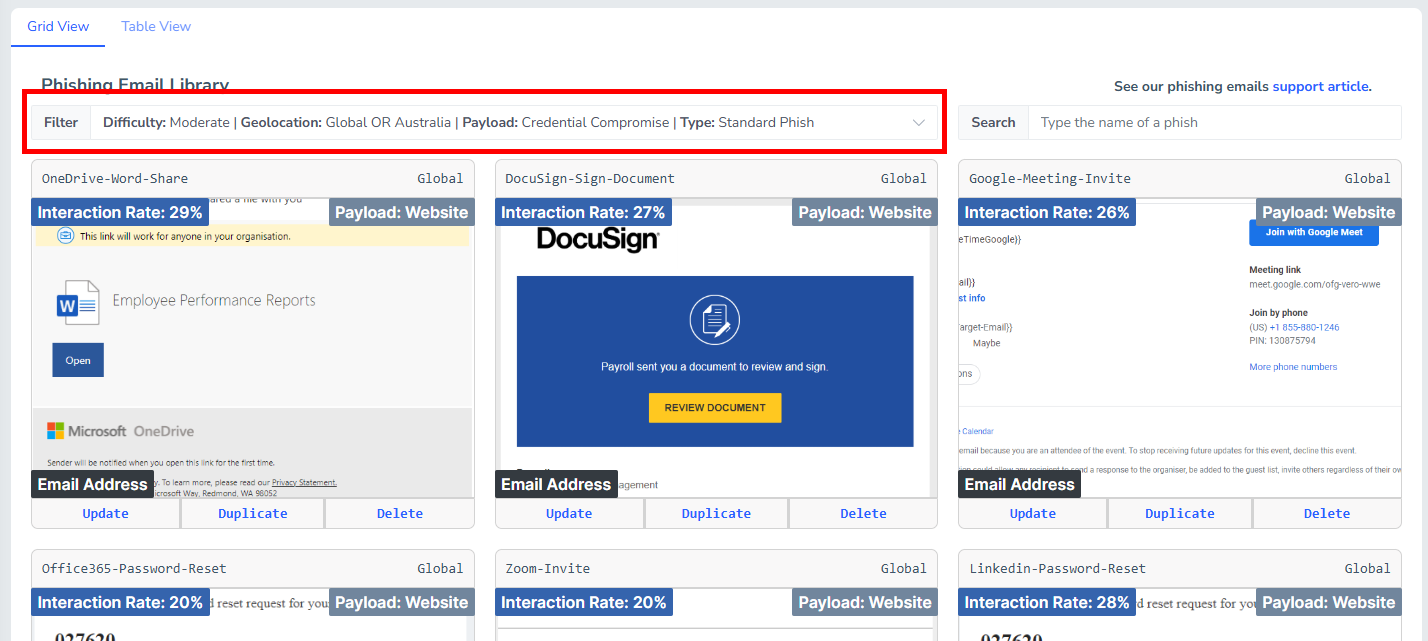Image resolution: width=1428 pixels, height=641 pixels.
Task: Update the Google-Meeting-Invite phish
Action: (x=1032, y=512)
